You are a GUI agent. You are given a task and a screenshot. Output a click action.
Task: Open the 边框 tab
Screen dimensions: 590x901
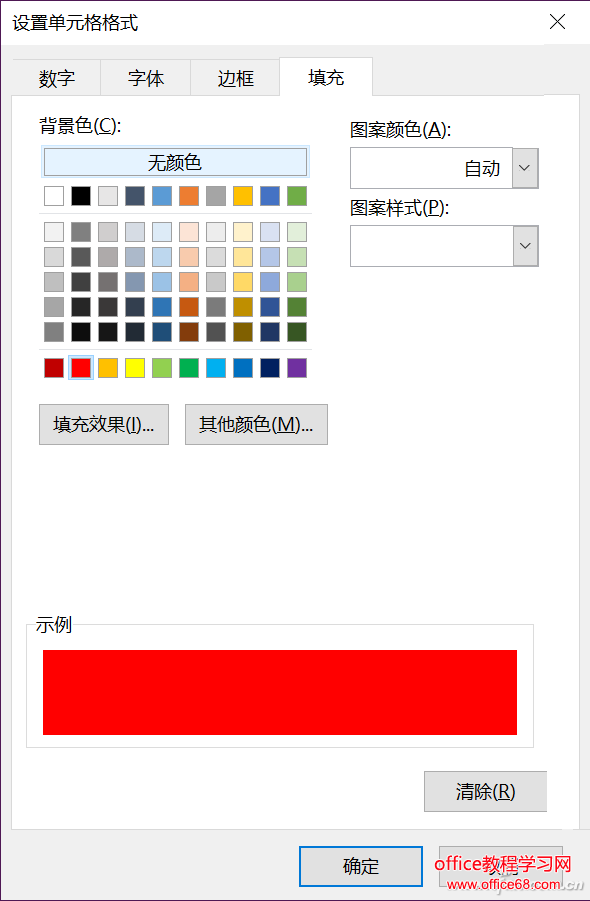click(236, 78)
